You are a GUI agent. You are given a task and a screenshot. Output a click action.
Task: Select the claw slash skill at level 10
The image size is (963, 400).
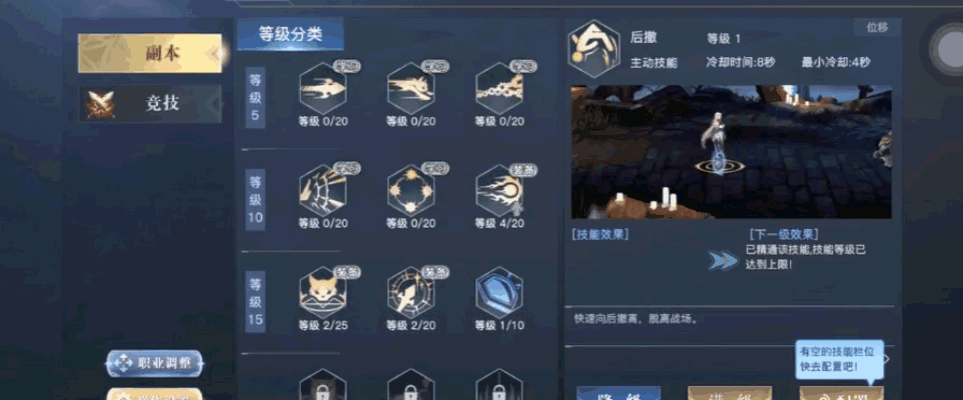323,190
